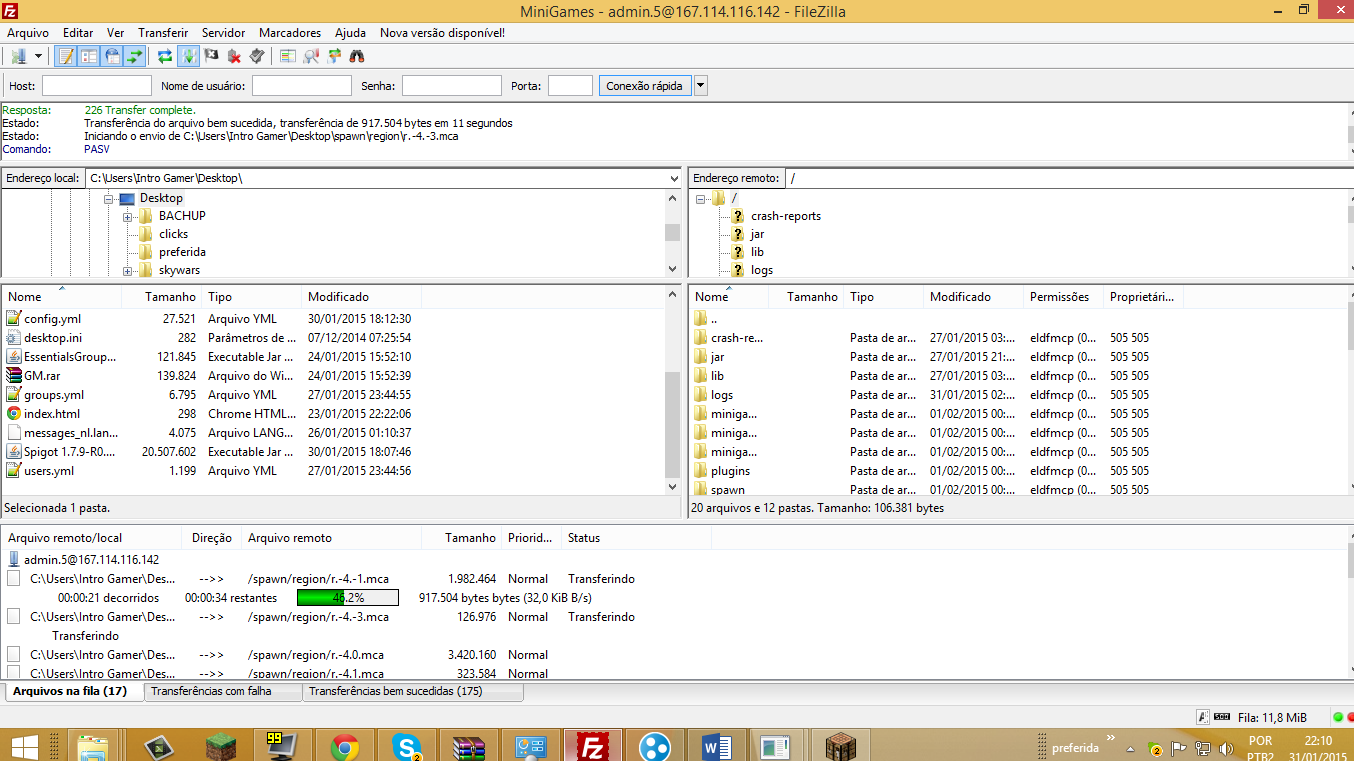Select the GM.rar archive icon
The image size is (1354, 761).
click(x=14, y=376)
